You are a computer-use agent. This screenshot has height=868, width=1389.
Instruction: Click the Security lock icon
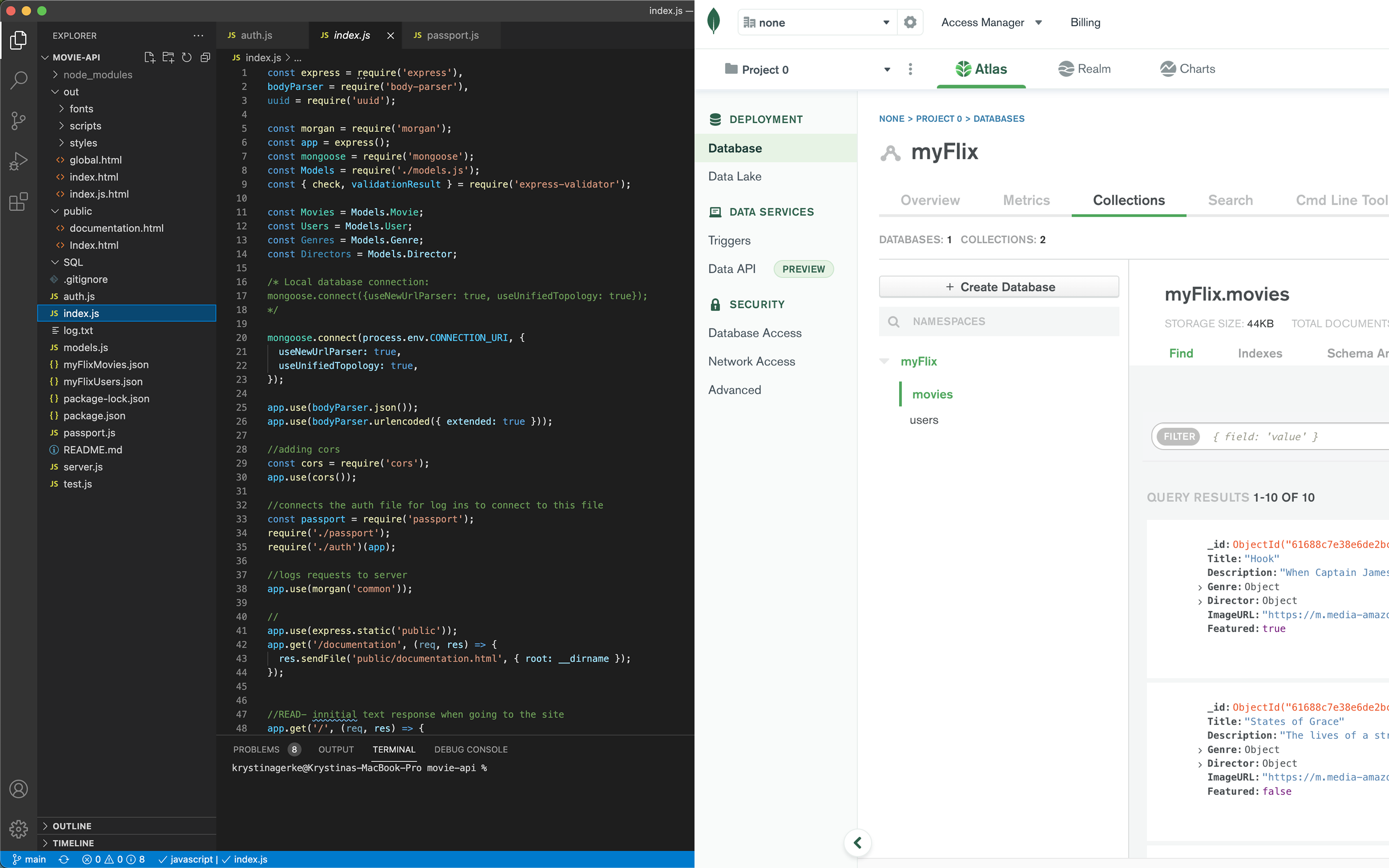click(715, 304)
